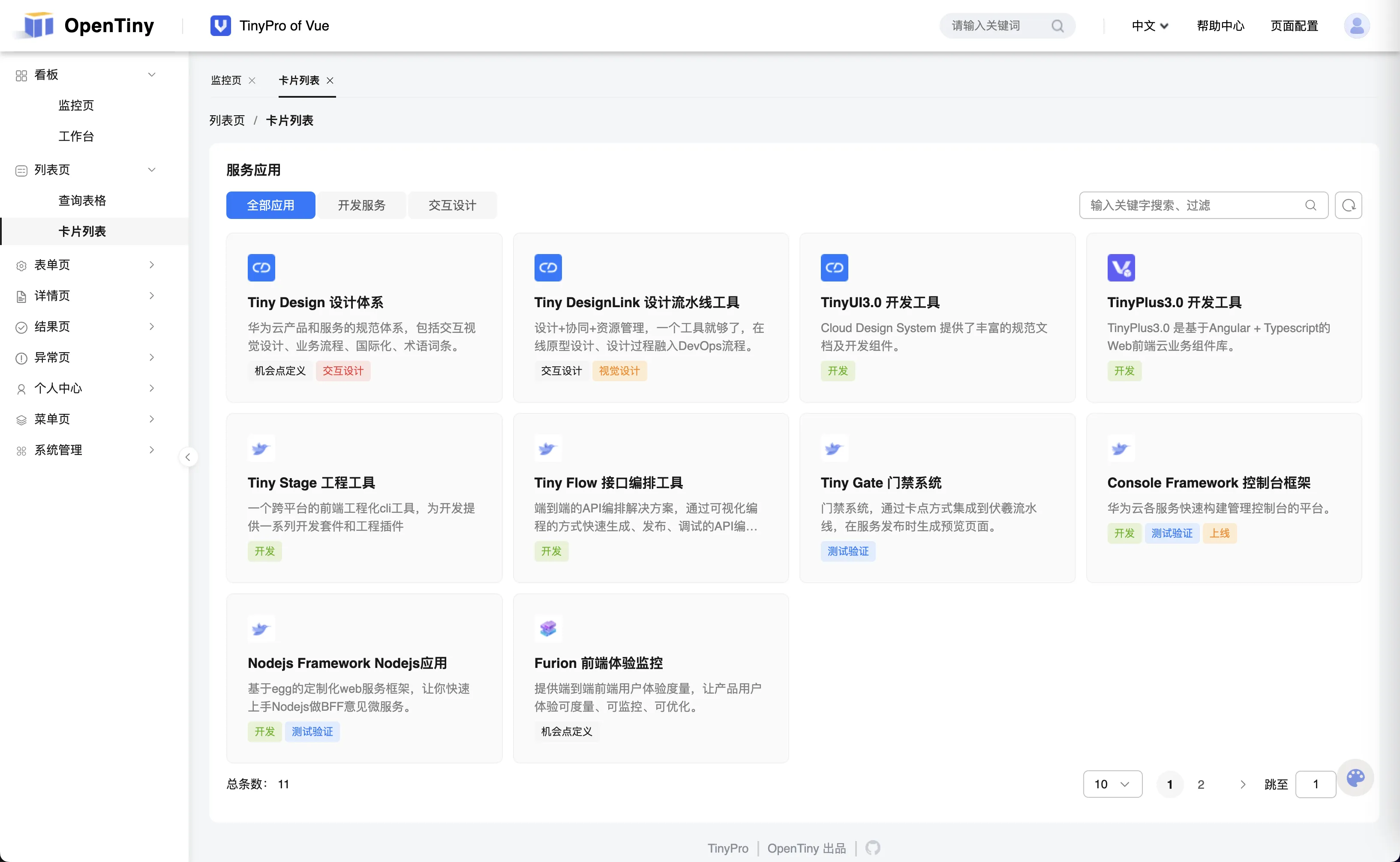Collapse sidebar using the arrow handle
The image size is (1400, 862).
coord(188,457)
